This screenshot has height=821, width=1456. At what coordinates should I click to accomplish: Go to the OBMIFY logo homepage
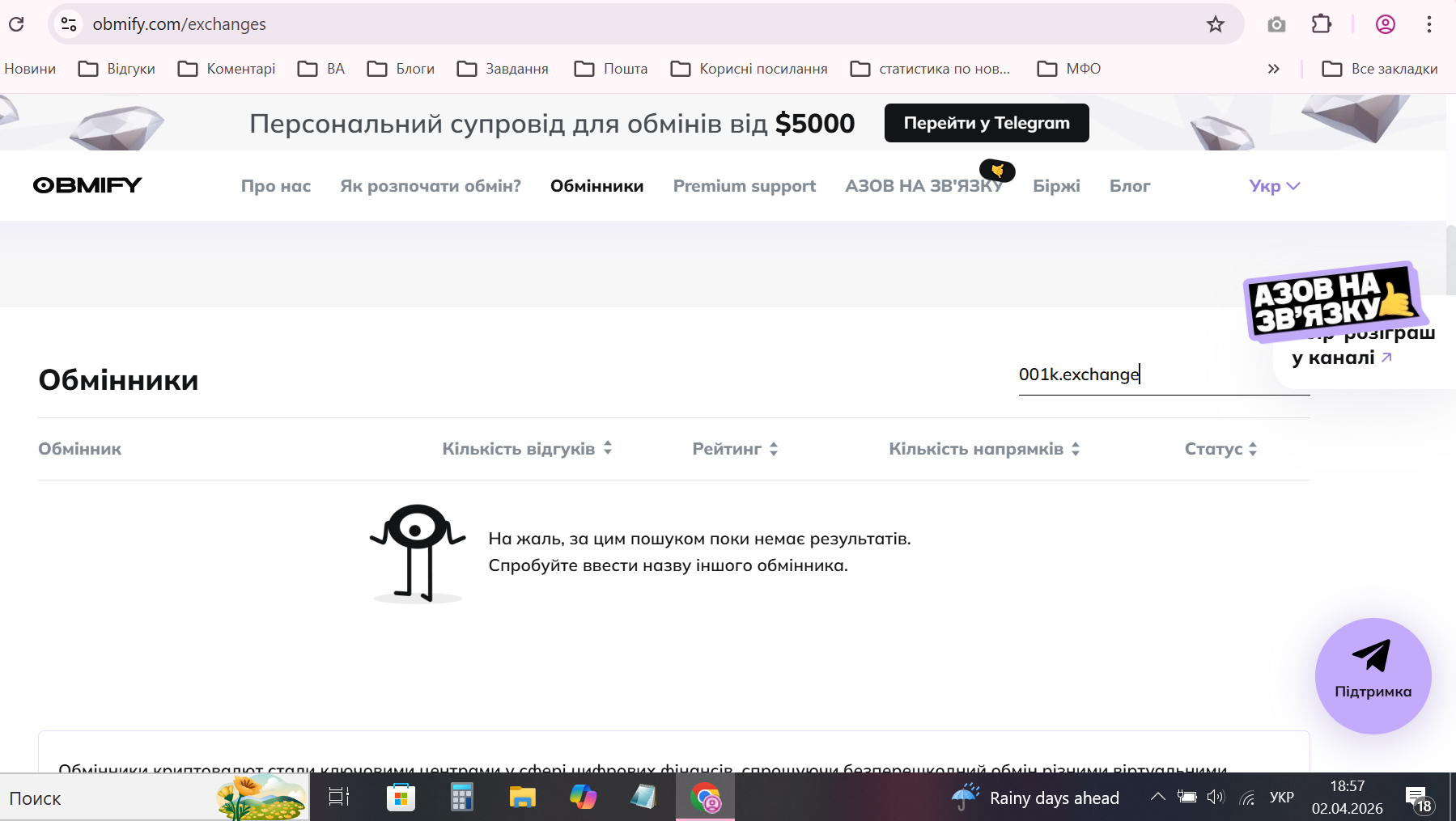(x=87, y=185)
